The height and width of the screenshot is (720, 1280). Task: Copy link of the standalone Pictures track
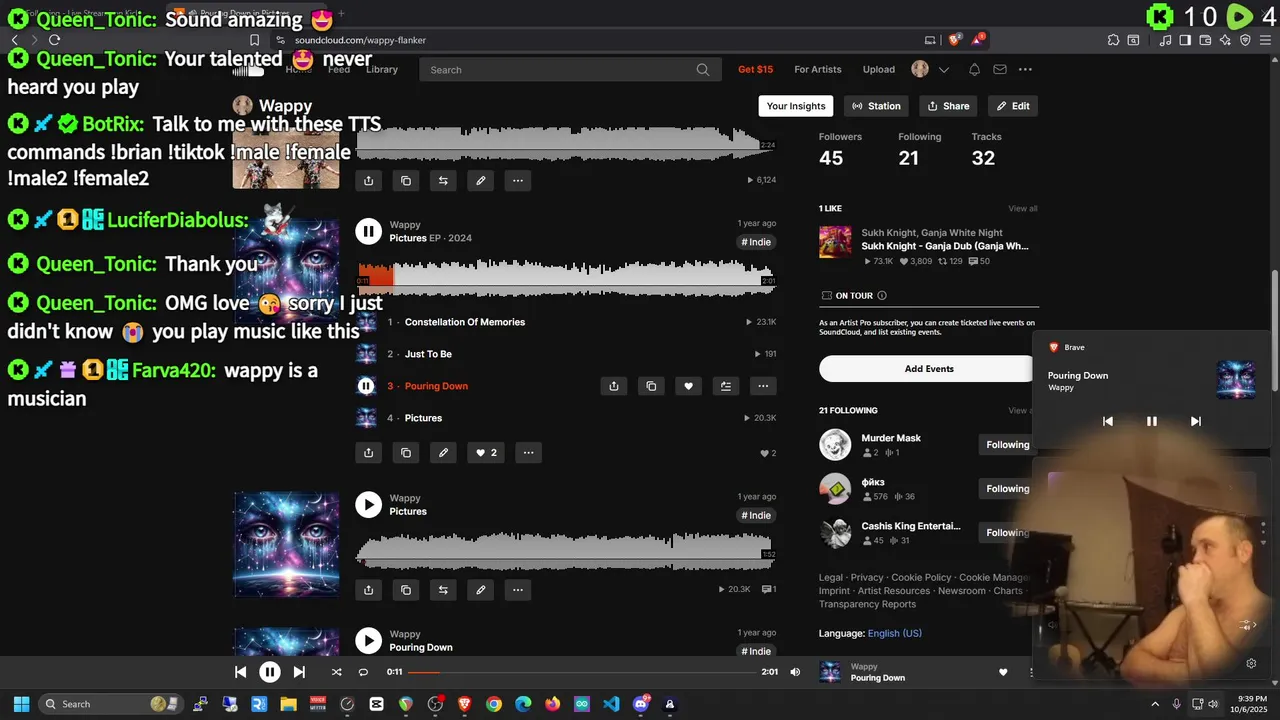coord(405,590)
